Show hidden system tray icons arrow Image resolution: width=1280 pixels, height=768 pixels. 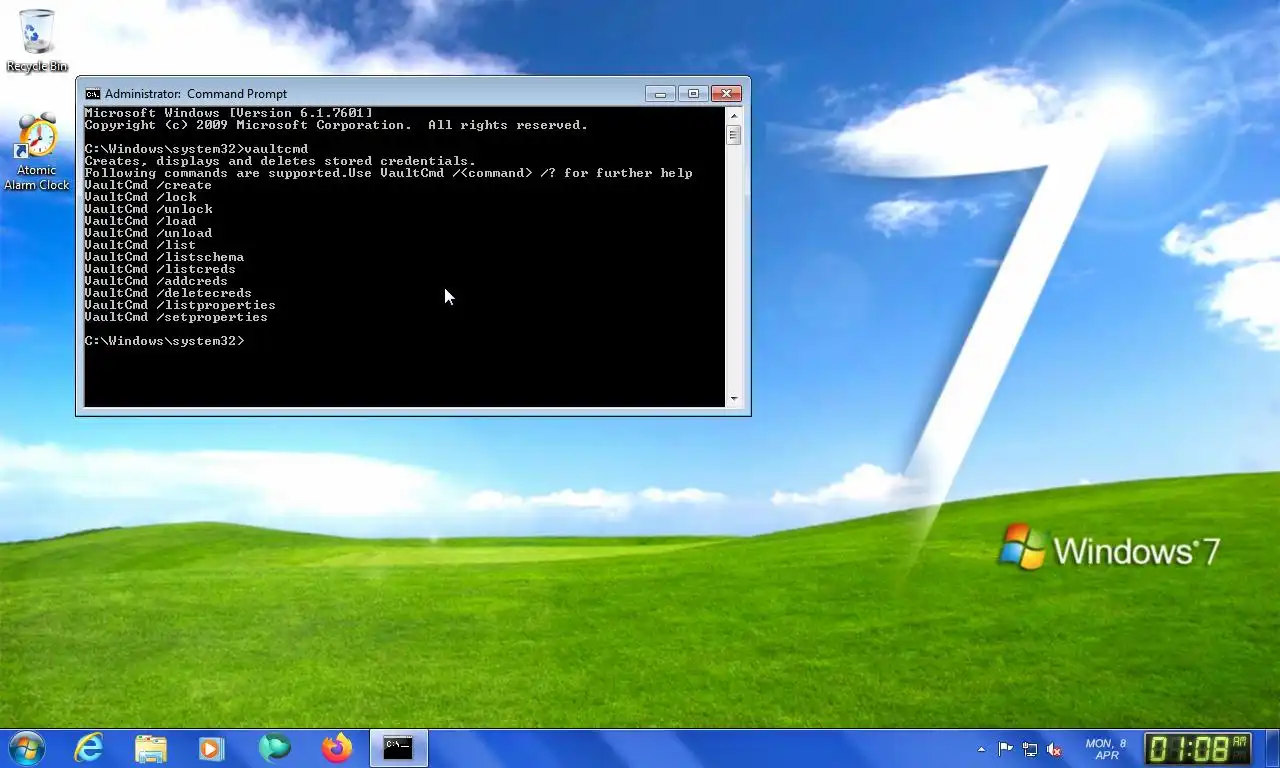[x=982, y=748]
